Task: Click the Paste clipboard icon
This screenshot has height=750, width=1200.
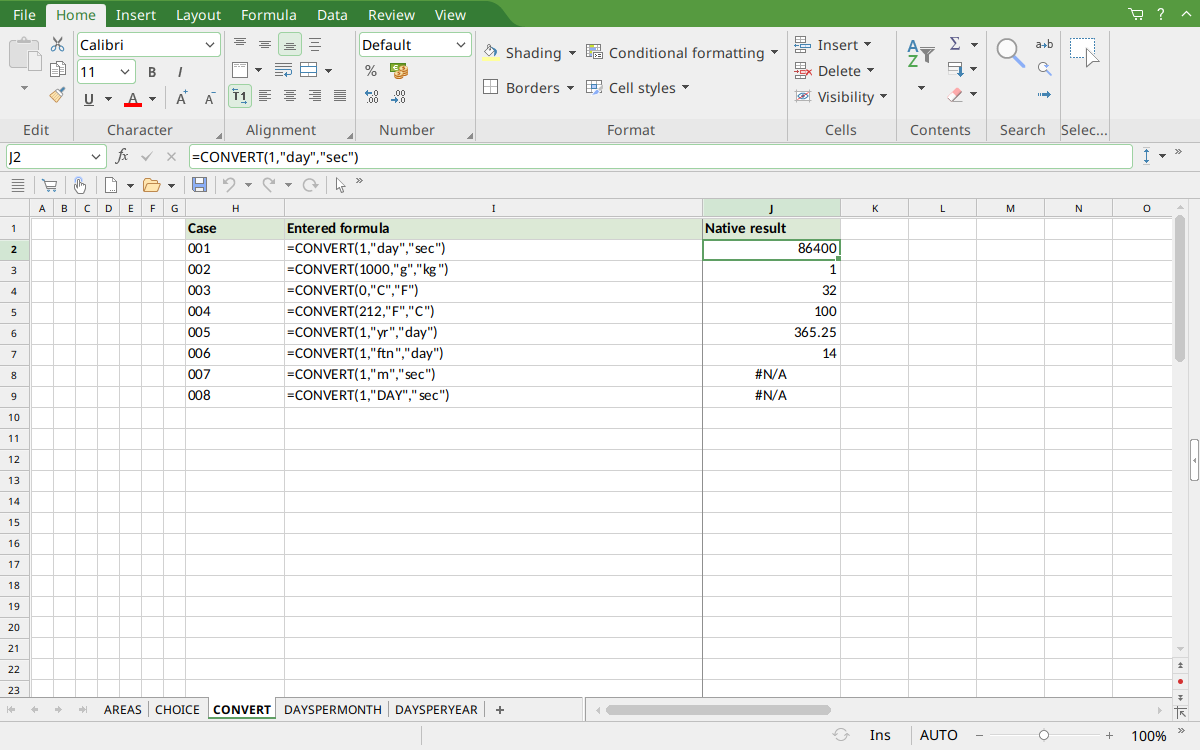Action: (25, 54)
